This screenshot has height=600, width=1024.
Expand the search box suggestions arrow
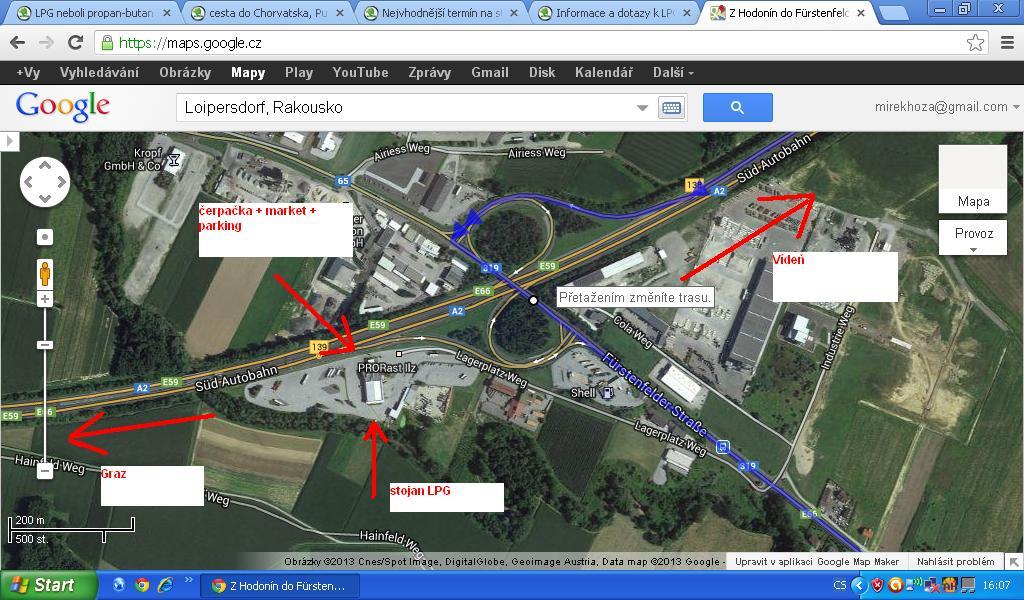click(x=642, y=108)
